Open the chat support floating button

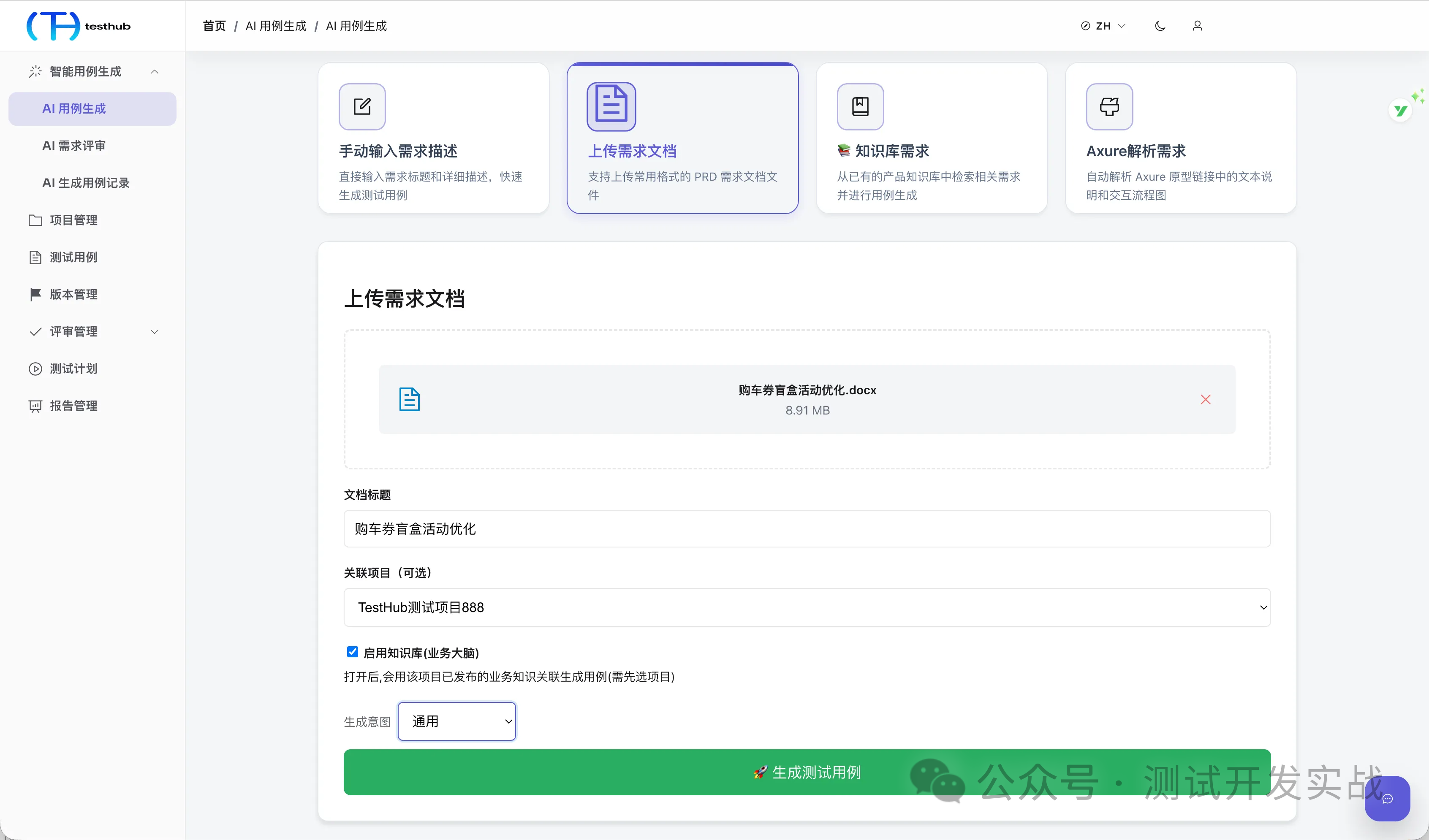point(1387,799)
